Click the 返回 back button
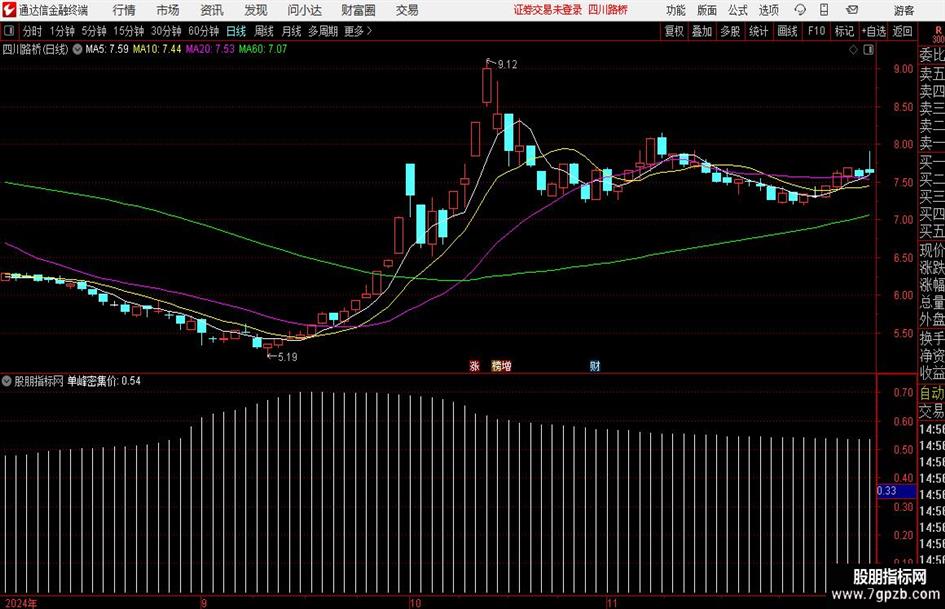Screen dimensions: 945x609 point(902,31)
